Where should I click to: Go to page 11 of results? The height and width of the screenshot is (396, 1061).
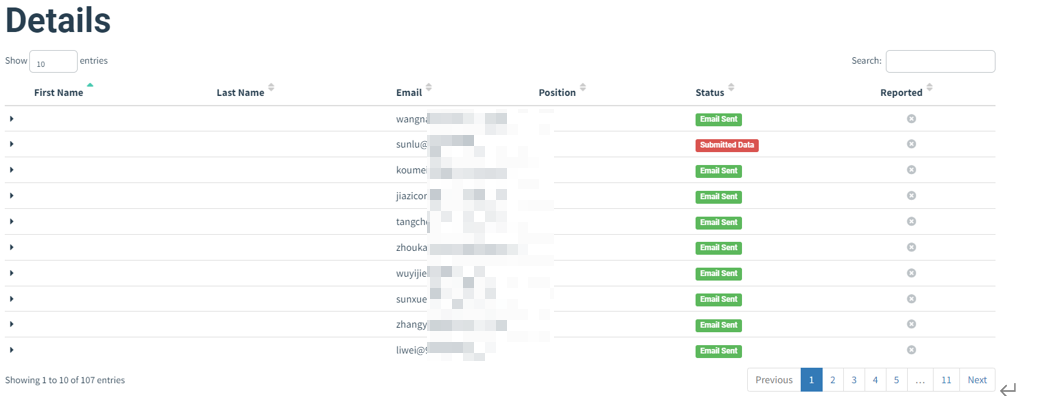click(946, 380)
